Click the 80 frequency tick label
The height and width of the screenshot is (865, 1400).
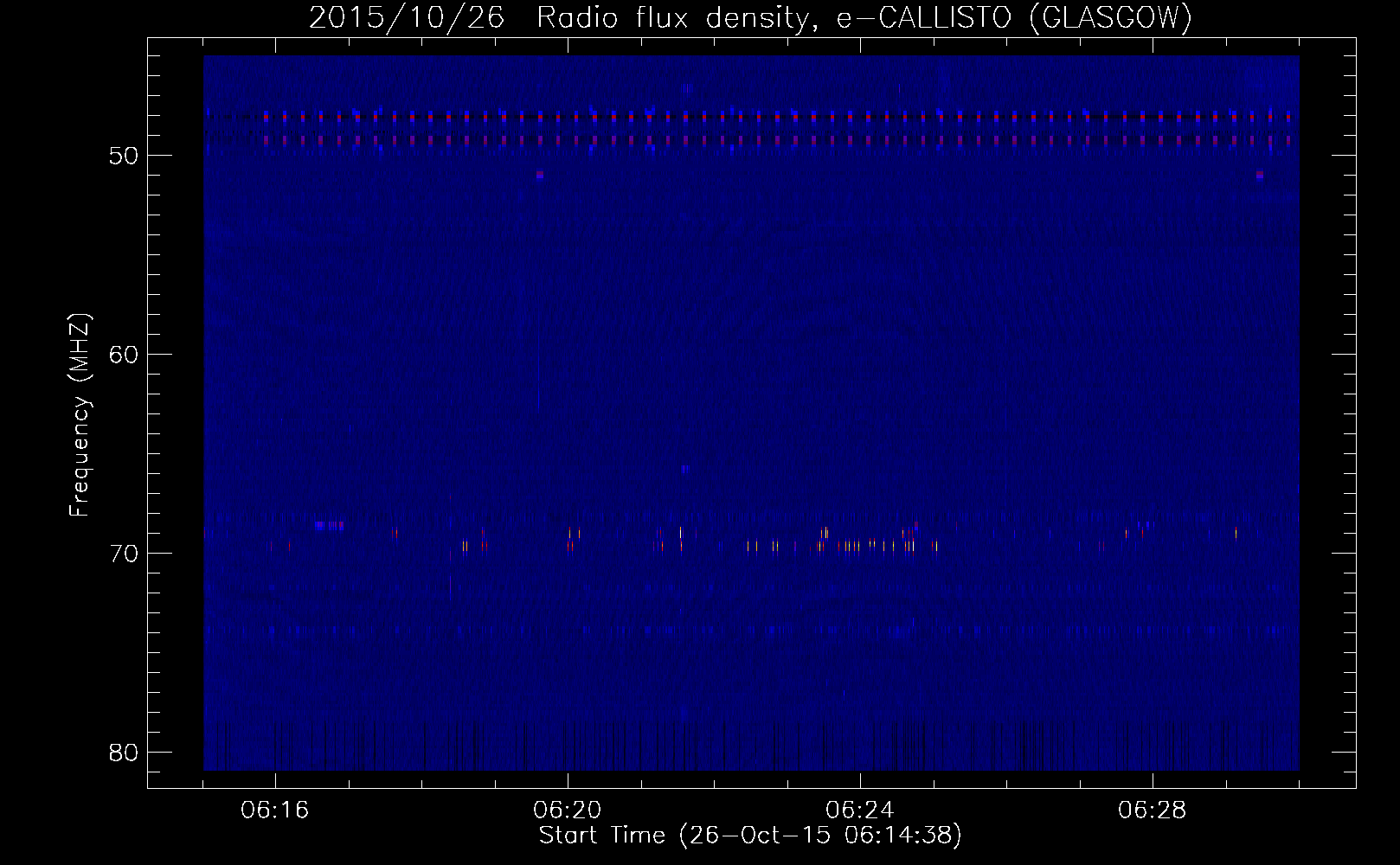point(125,753)
